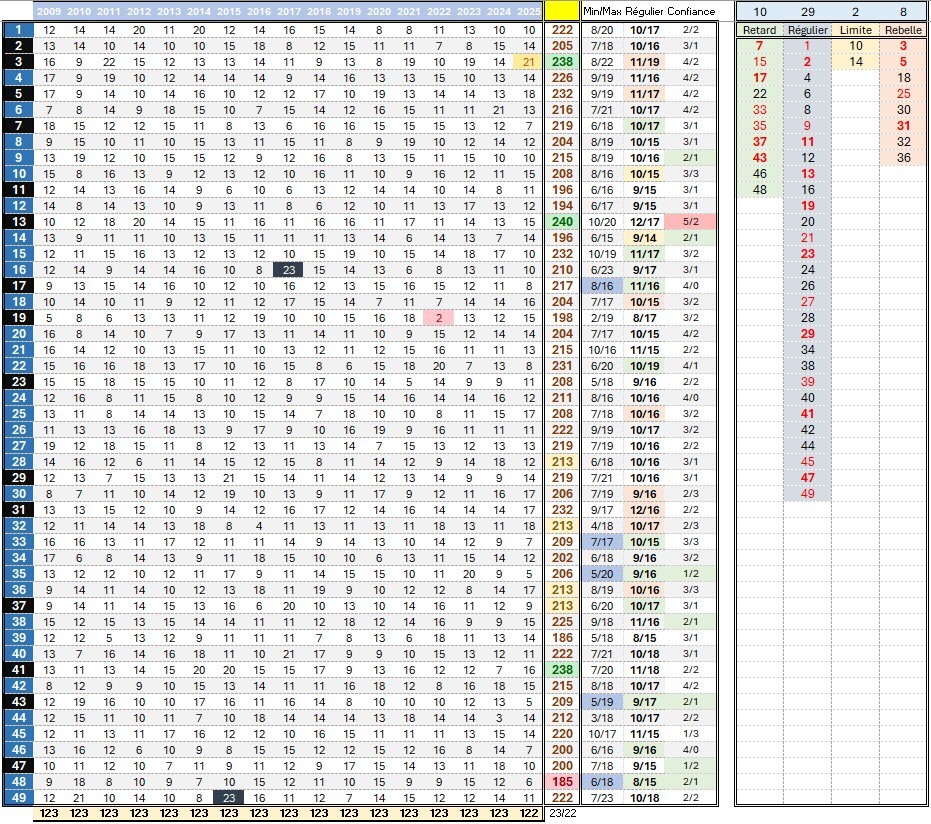
Task: Select the yellow highlighted 21 cell
Action: [528, 61]
